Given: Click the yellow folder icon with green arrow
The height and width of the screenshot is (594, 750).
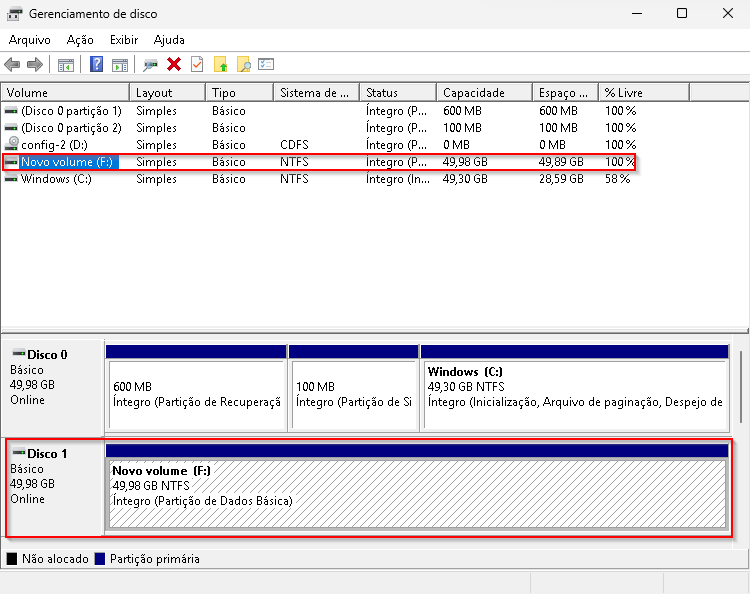Looking at the screenshot, I should coord(221,65).
